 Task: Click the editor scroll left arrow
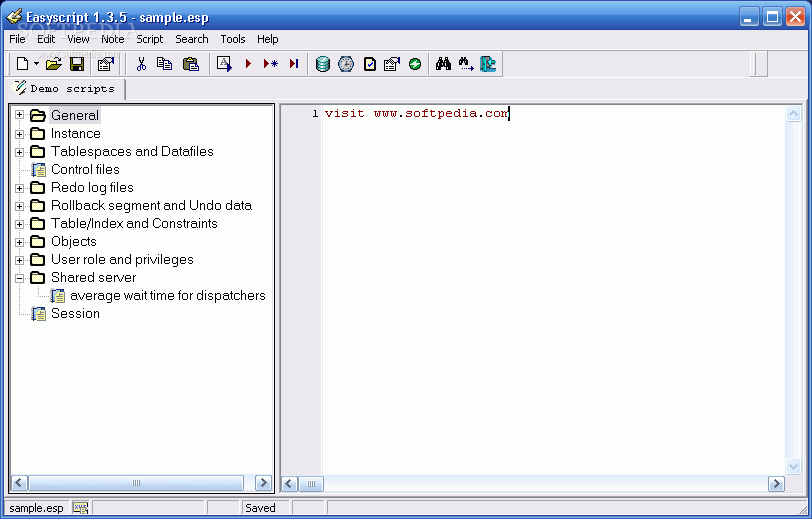coord(289,484)
